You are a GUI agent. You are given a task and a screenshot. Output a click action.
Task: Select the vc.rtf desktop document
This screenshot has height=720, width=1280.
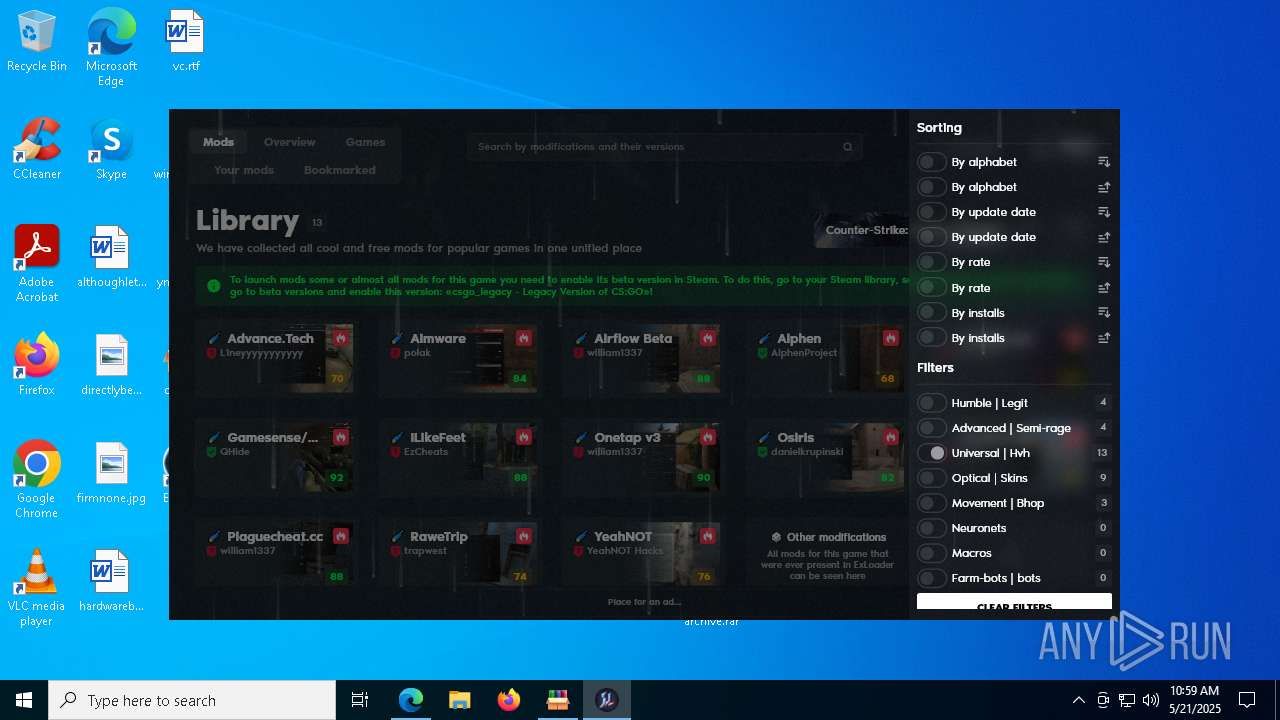tap(186, 41)
